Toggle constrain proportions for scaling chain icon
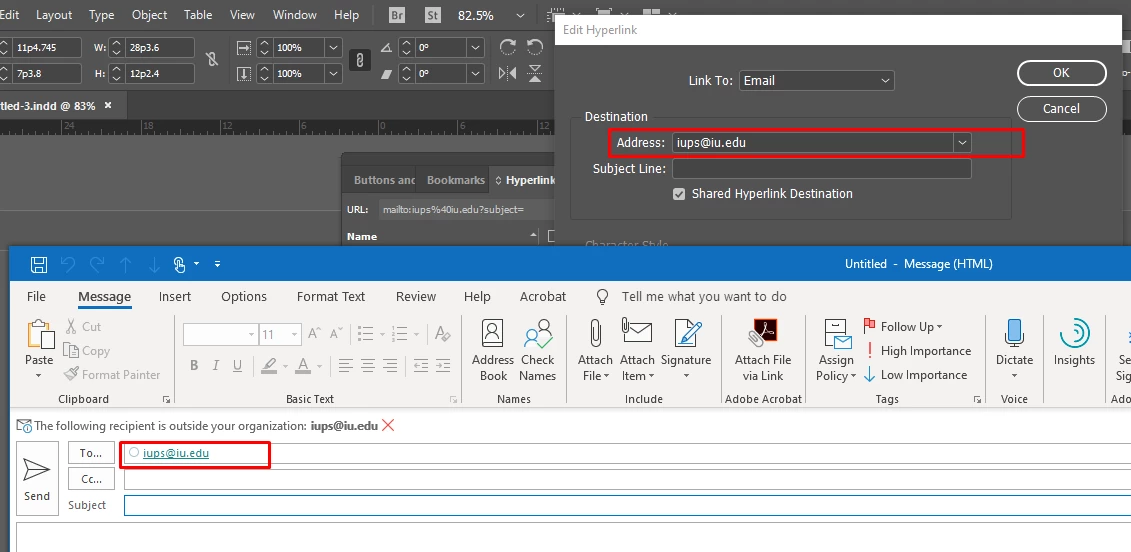 click(x=359, y=60)
